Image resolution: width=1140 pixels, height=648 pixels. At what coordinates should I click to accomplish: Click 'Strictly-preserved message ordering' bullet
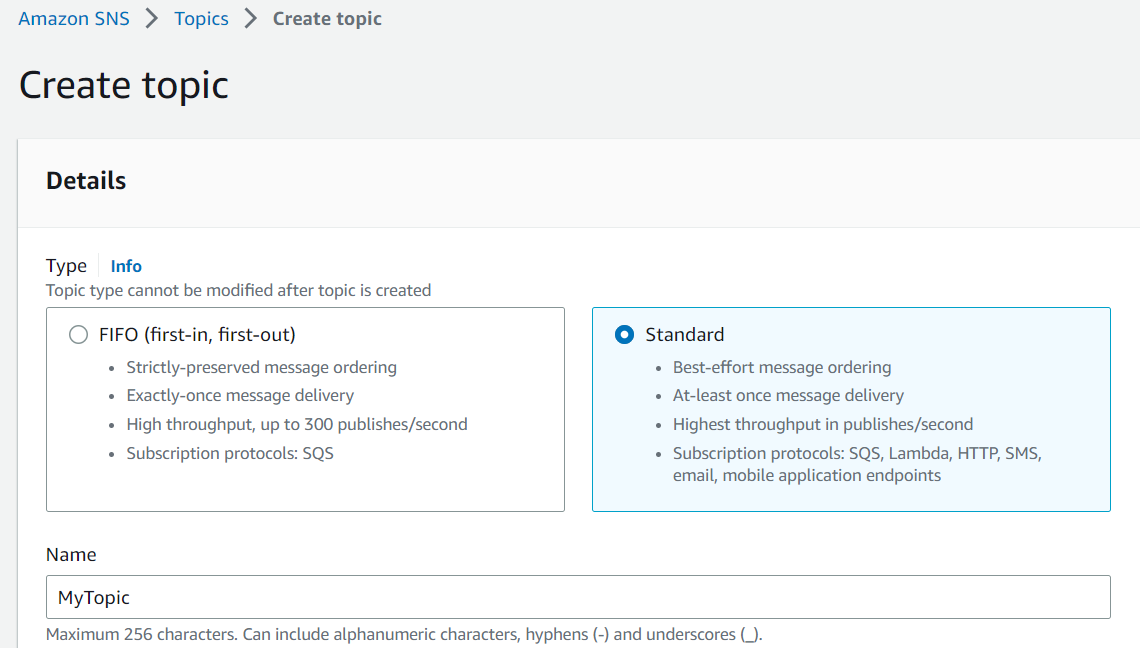click(262, 367)
